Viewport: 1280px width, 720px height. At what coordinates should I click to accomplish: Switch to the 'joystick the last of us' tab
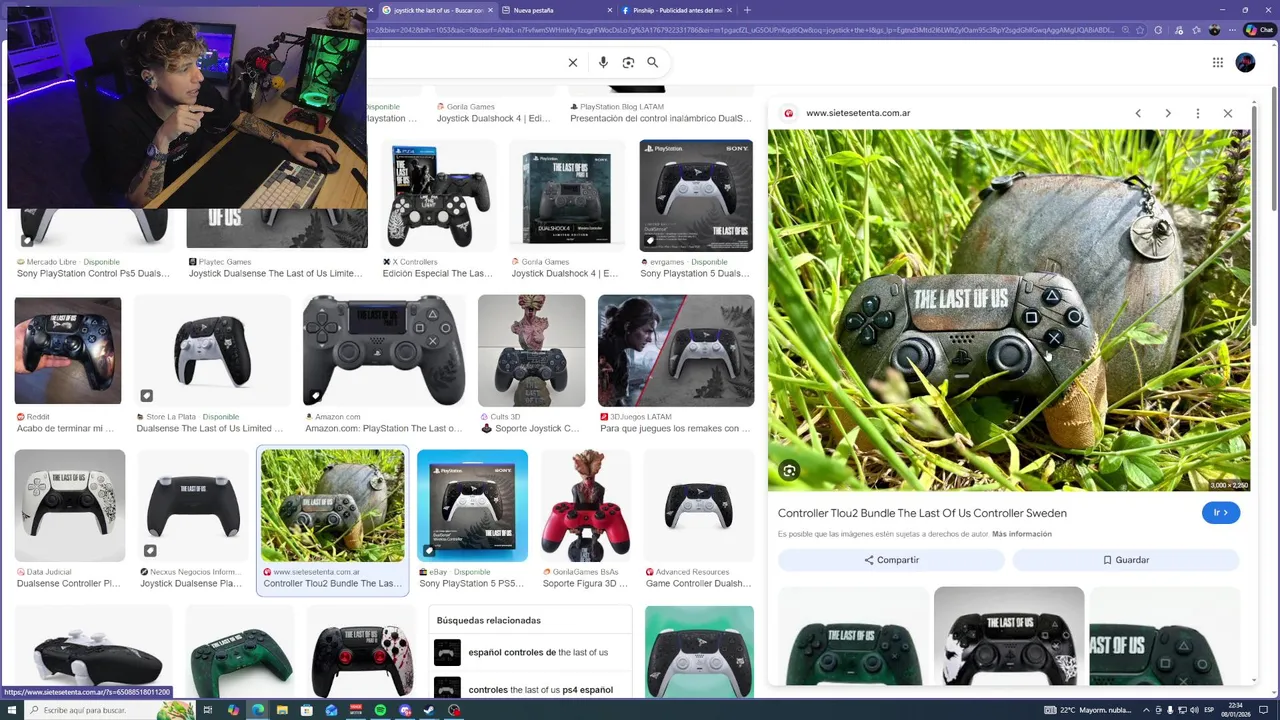click(x=438, y=10)
